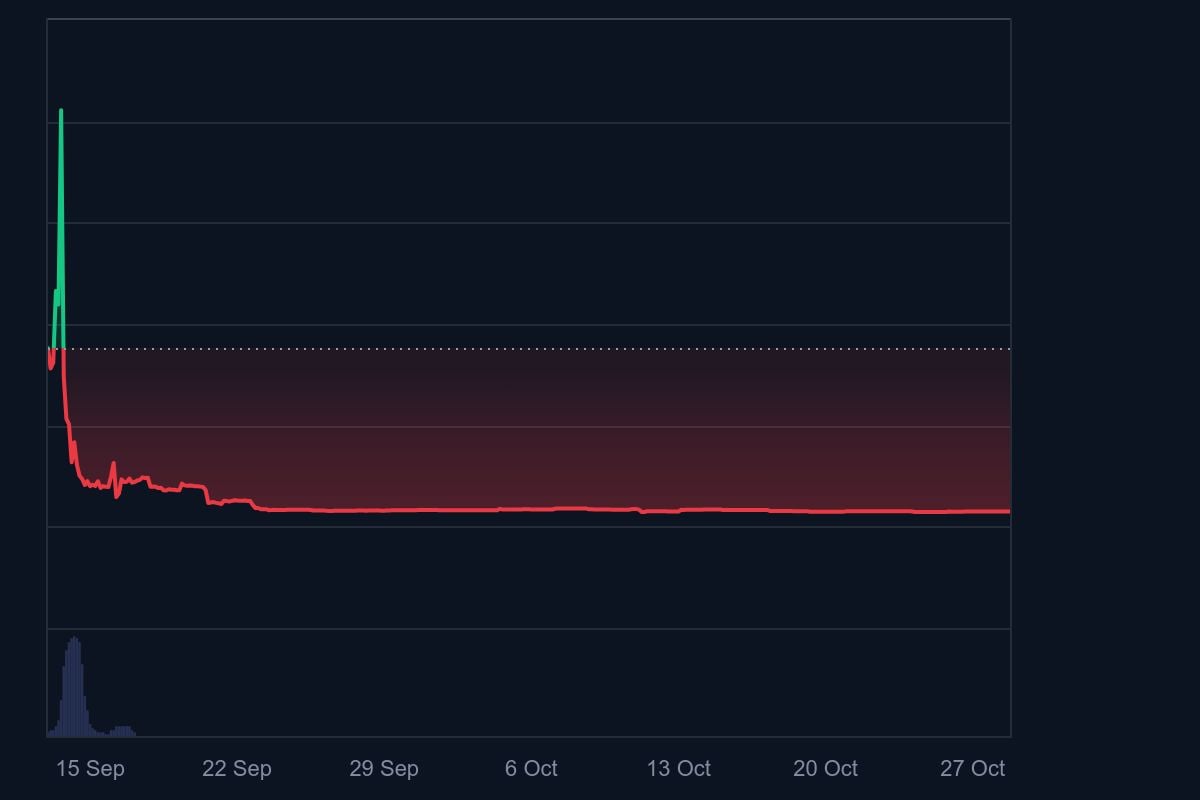Click a small trailing volume bar
Image resolution: width=1200 pixels, height=800 pixels.
click(x=125, y=730)
